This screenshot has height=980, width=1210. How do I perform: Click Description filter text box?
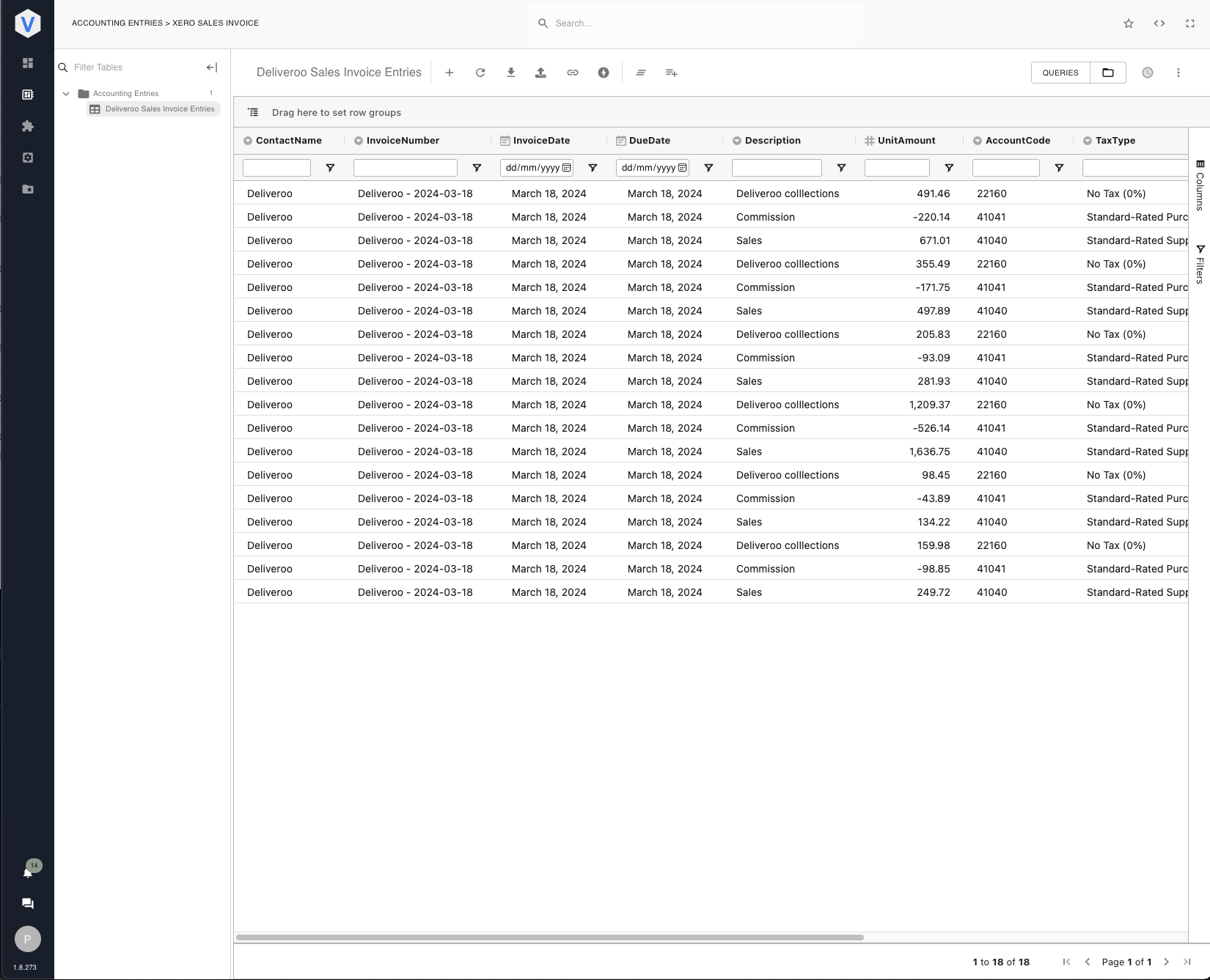[777, 168]
